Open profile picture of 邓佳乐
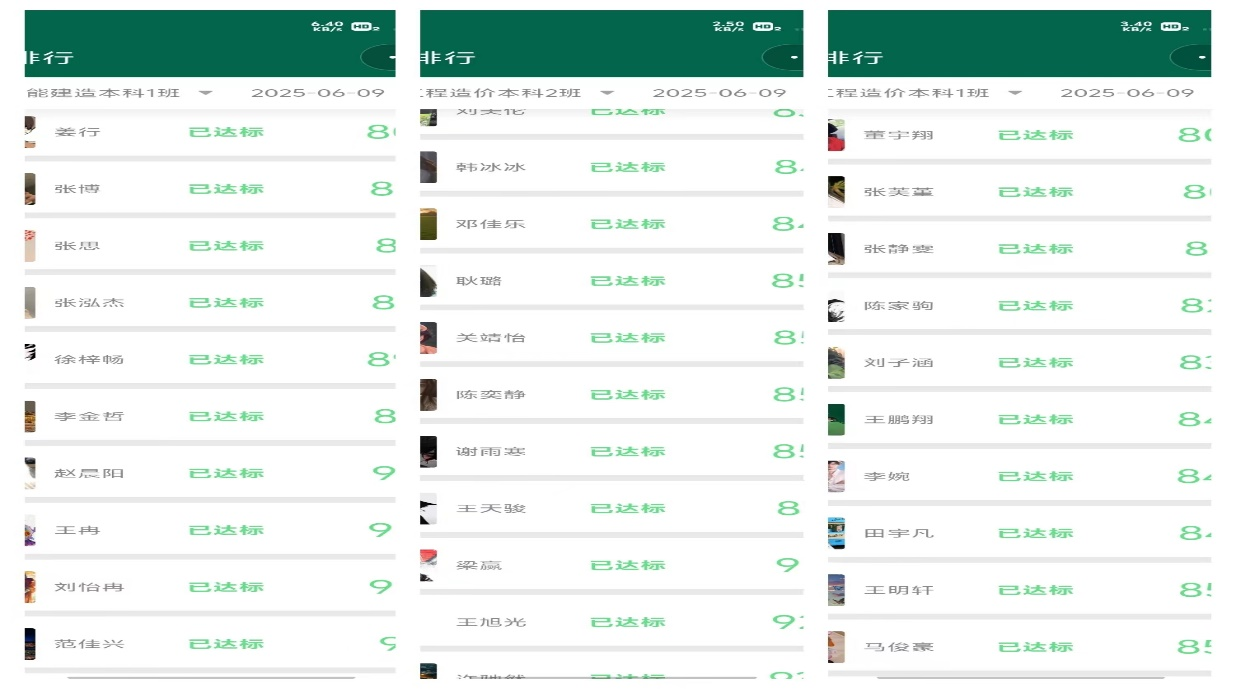Image resolution: width=1236 pixels, height=689 pixels. point(428,224)
